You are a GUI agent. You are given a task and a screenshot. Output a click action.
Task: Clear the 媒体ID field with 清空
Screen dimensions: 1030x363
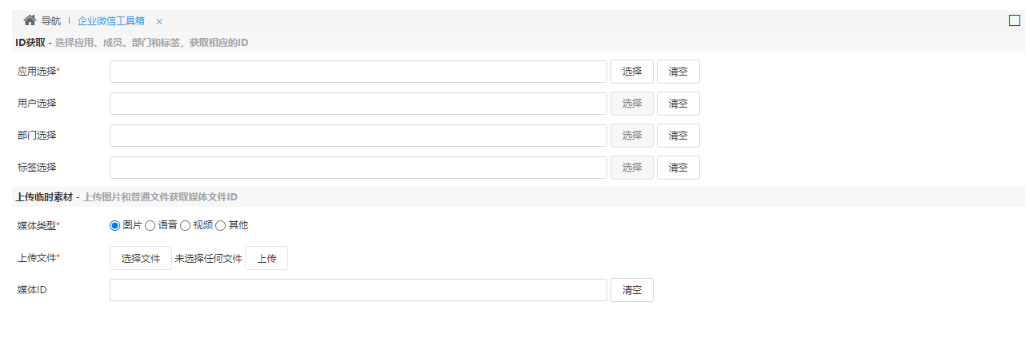click(632, 290)
